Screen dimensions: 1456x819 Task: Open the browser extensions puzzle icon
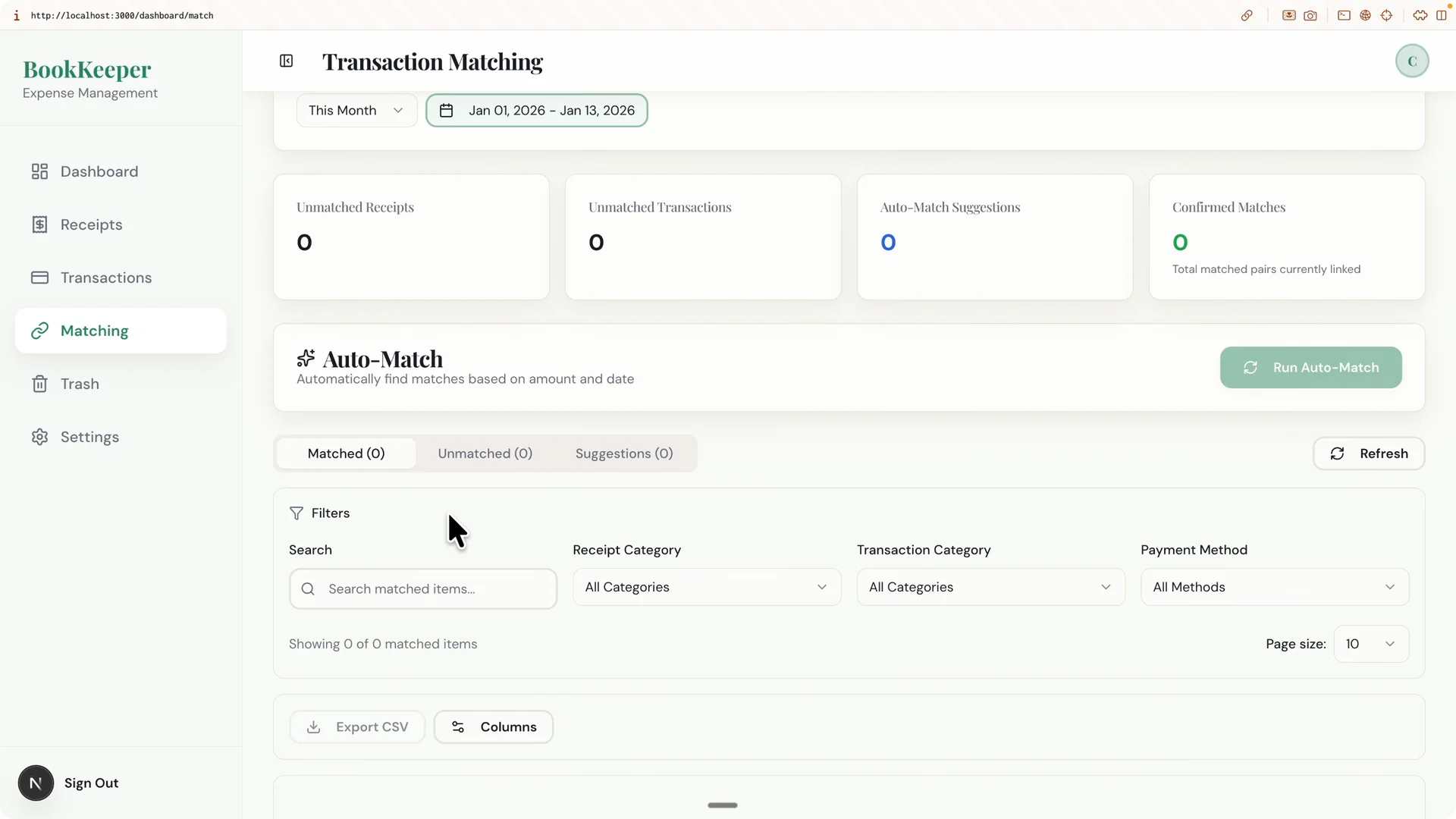[x=1420, y=15]
